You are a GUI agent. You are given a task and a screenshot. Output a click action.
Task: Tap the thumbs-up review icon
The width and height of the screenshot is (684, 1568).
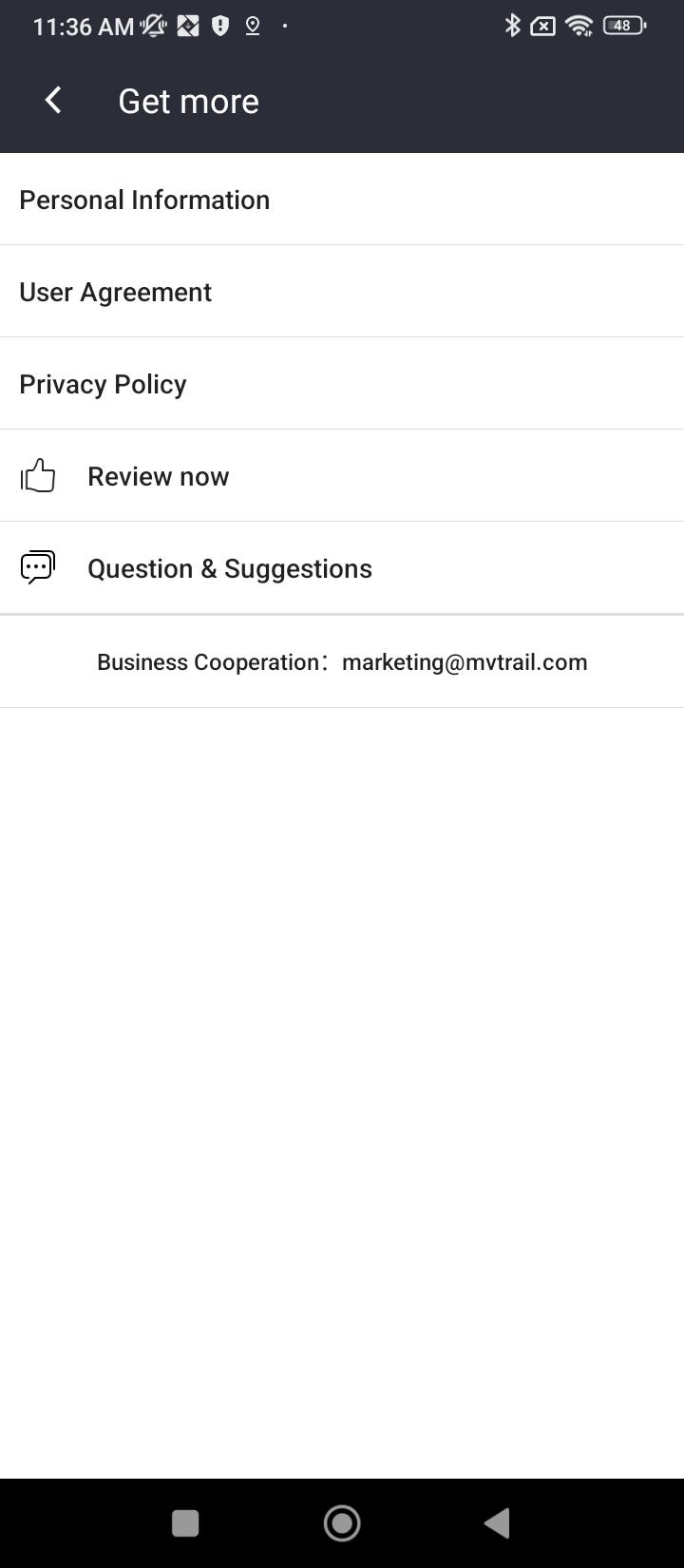tap(38, 475)
